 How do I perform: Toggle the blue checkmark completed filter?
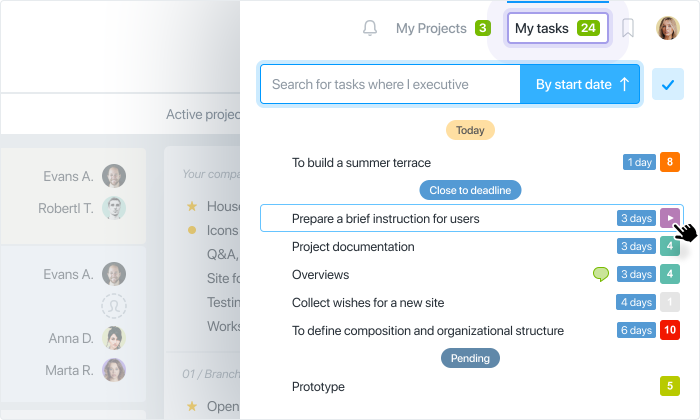point(667,84)
